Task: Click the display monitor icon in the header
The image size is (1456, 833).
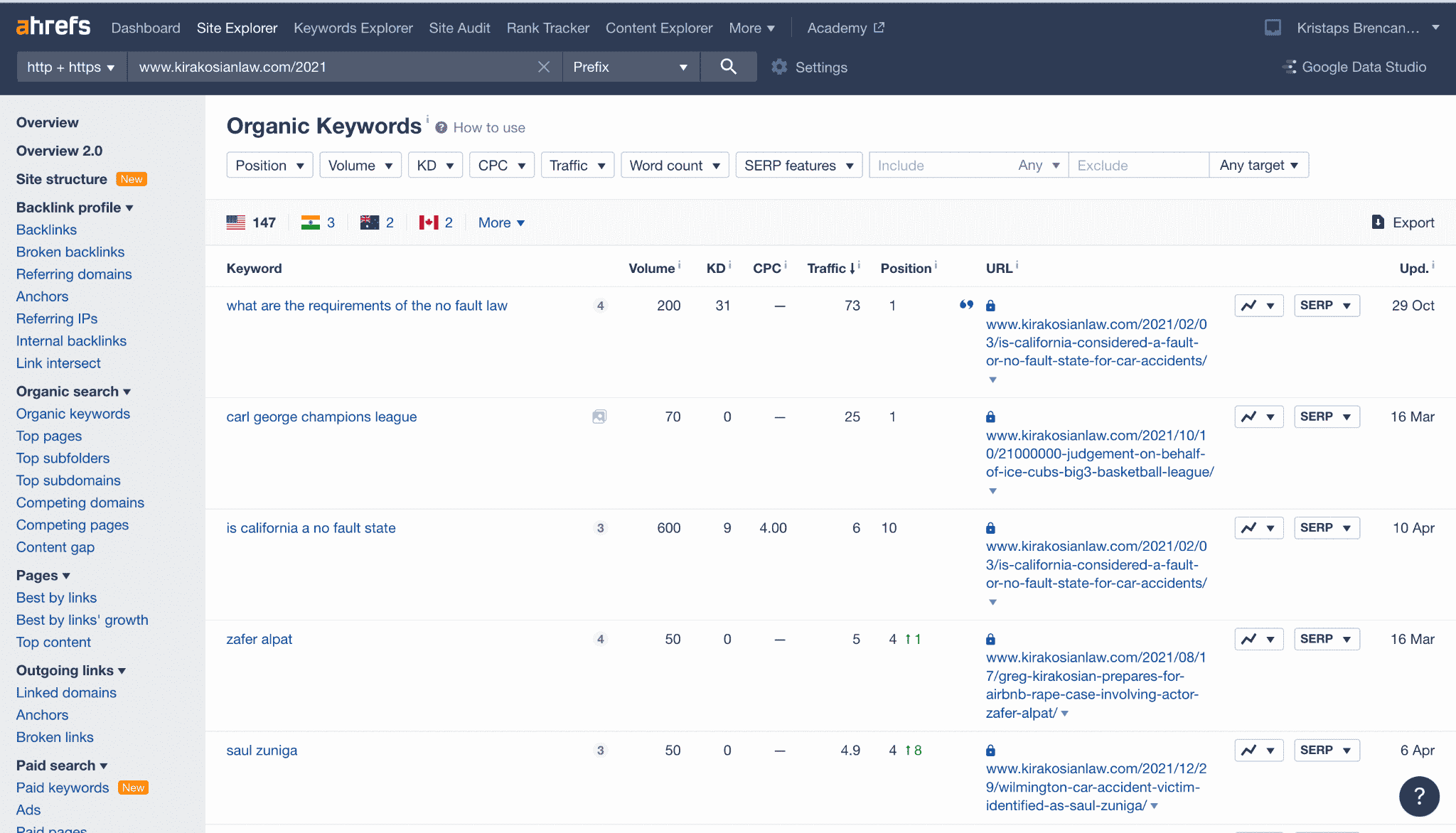Action: 1273,28
